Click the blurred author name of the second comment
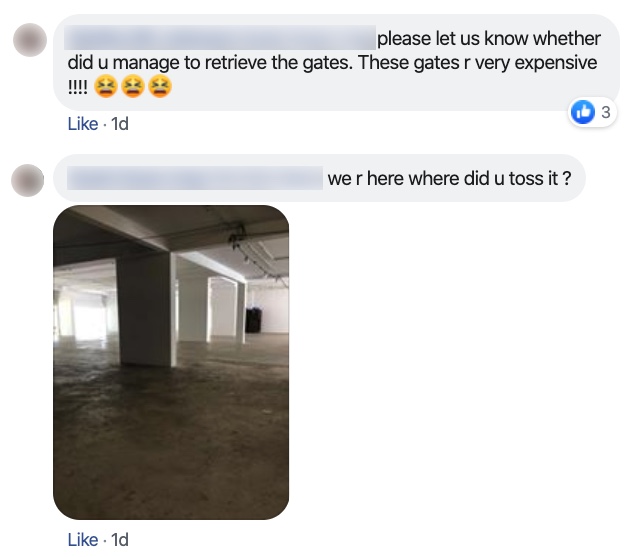Image resolution: width=627 pixels, height=557 pixels. coord(195,178)
